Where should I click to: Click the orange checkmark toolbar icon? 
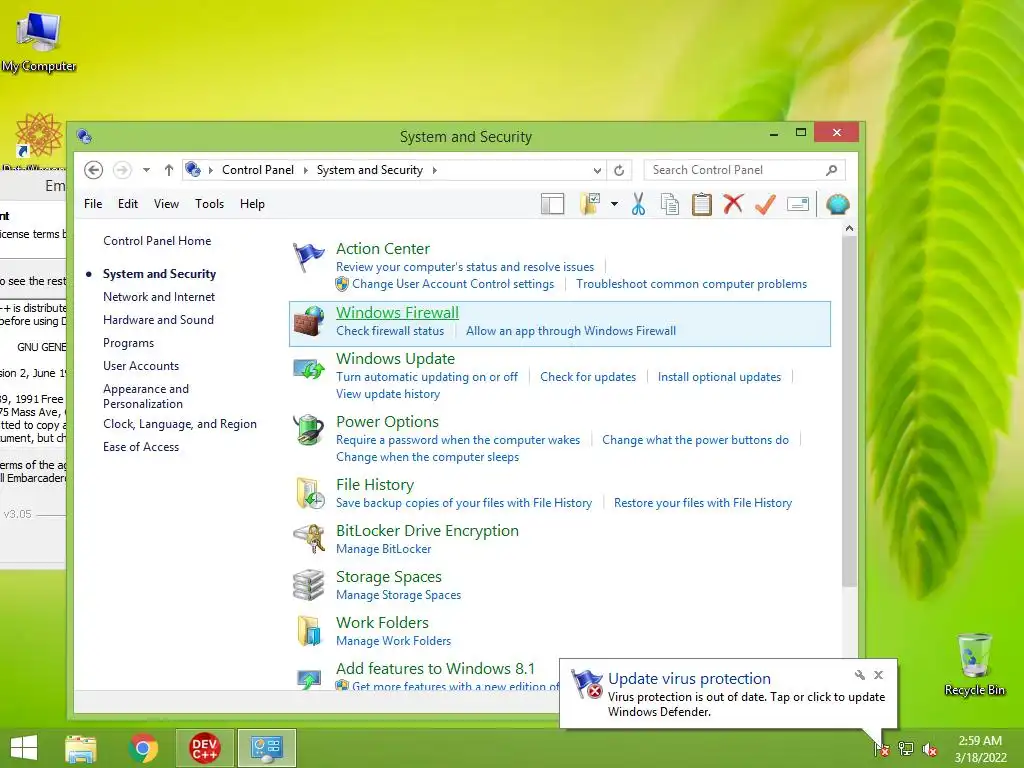pyautogui.click(x=765, y=204)
